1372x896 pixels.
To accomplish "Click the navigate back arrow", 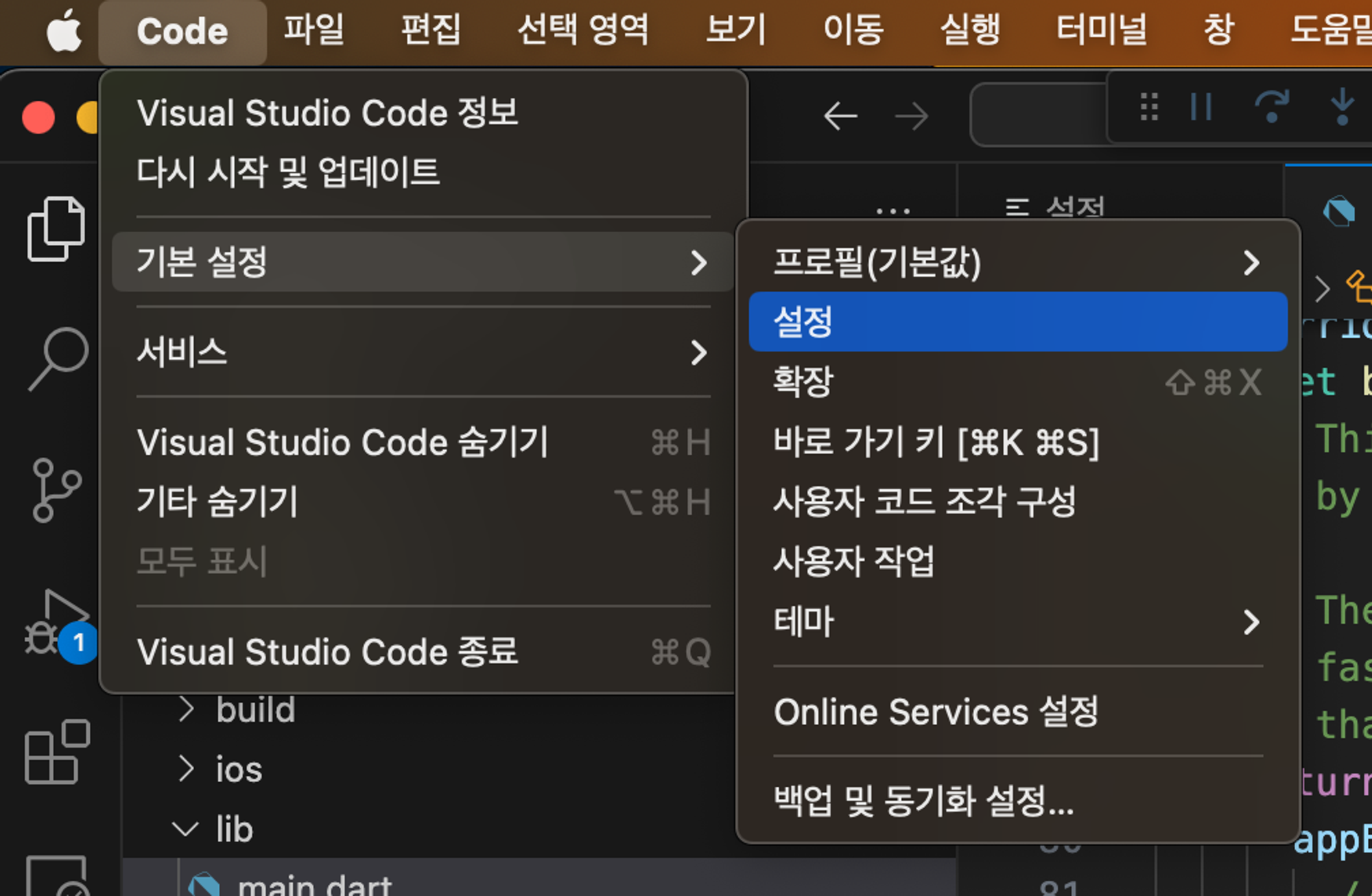I will point(840,117).
